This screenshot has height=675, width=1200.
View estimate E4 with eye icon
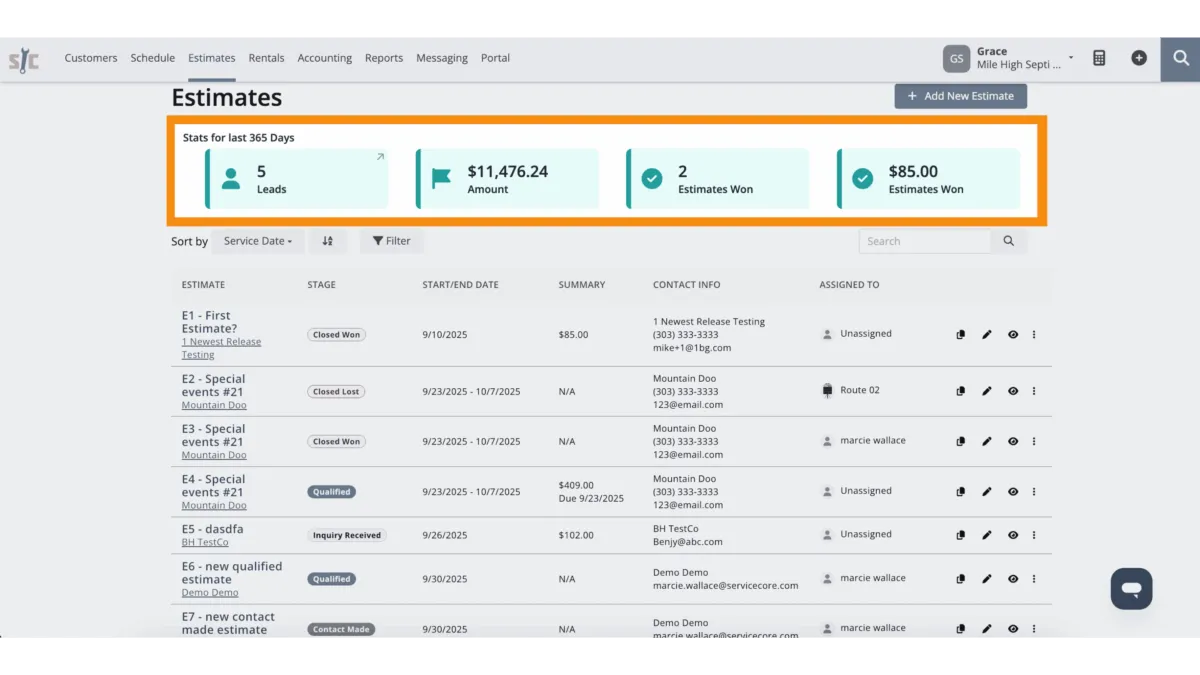pos(1013,492)
